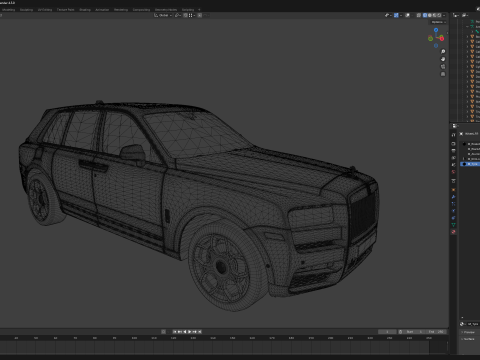Toggle viewport overlays

pos(408,15)
